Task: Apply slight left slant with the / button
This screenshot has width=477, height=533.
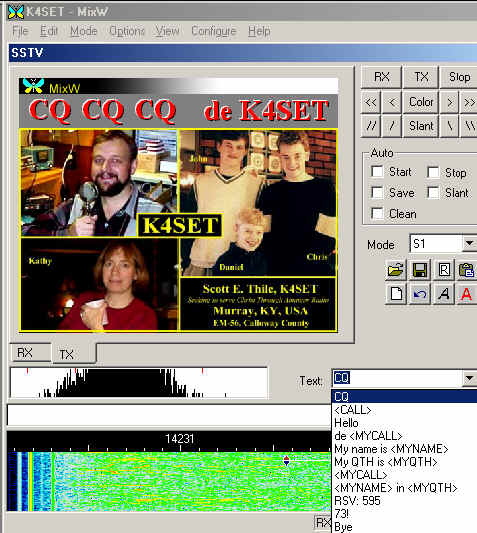Action: (x=392, y=126)
